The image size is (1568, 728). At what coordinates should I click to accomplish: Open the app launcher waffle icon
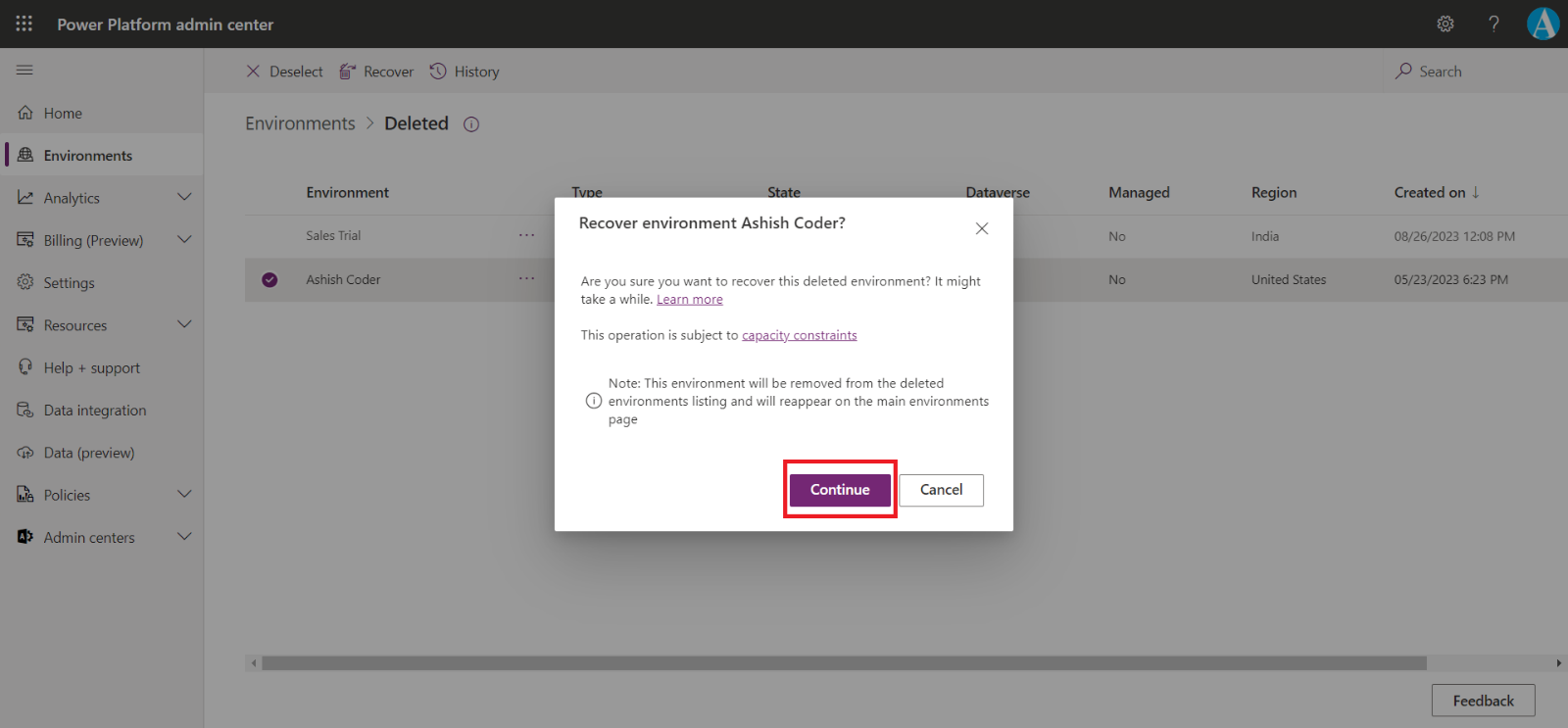(24, 24)
